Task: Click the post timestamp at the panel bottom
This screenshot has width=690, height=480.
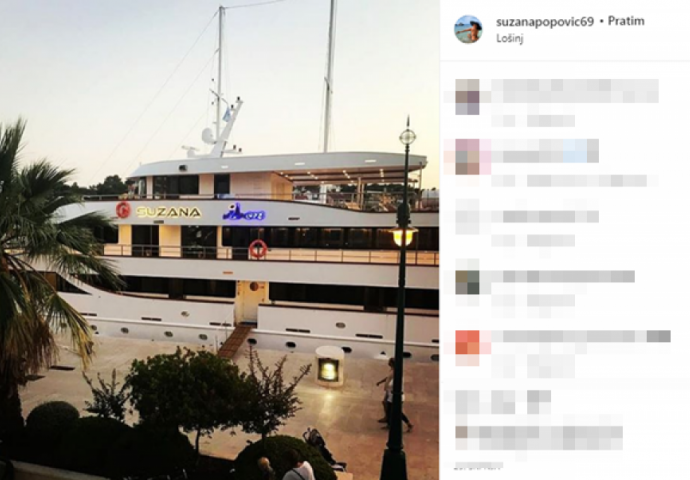Action: point(478,465)
